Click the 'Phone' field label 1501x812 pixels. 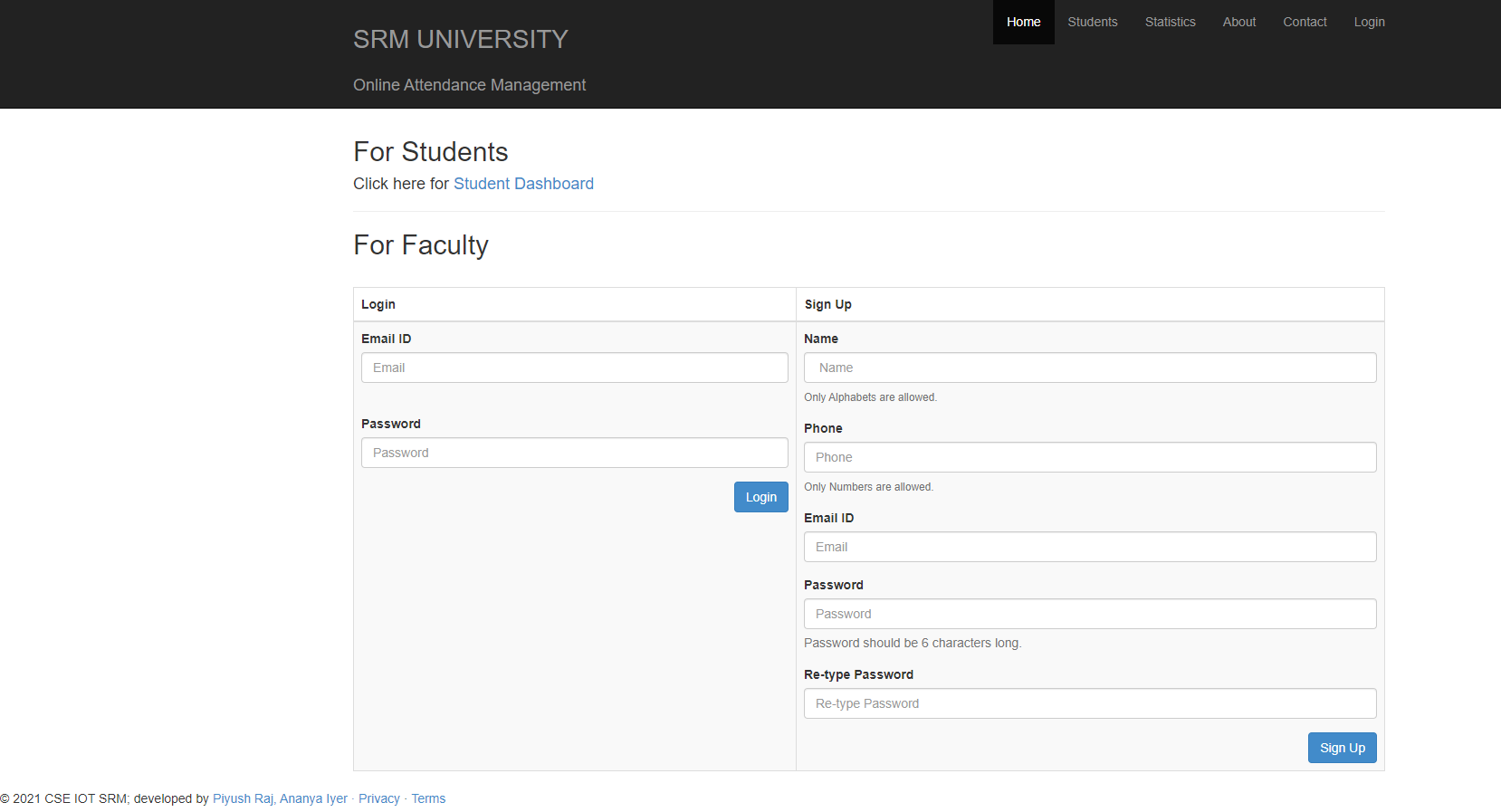[823, 428]
